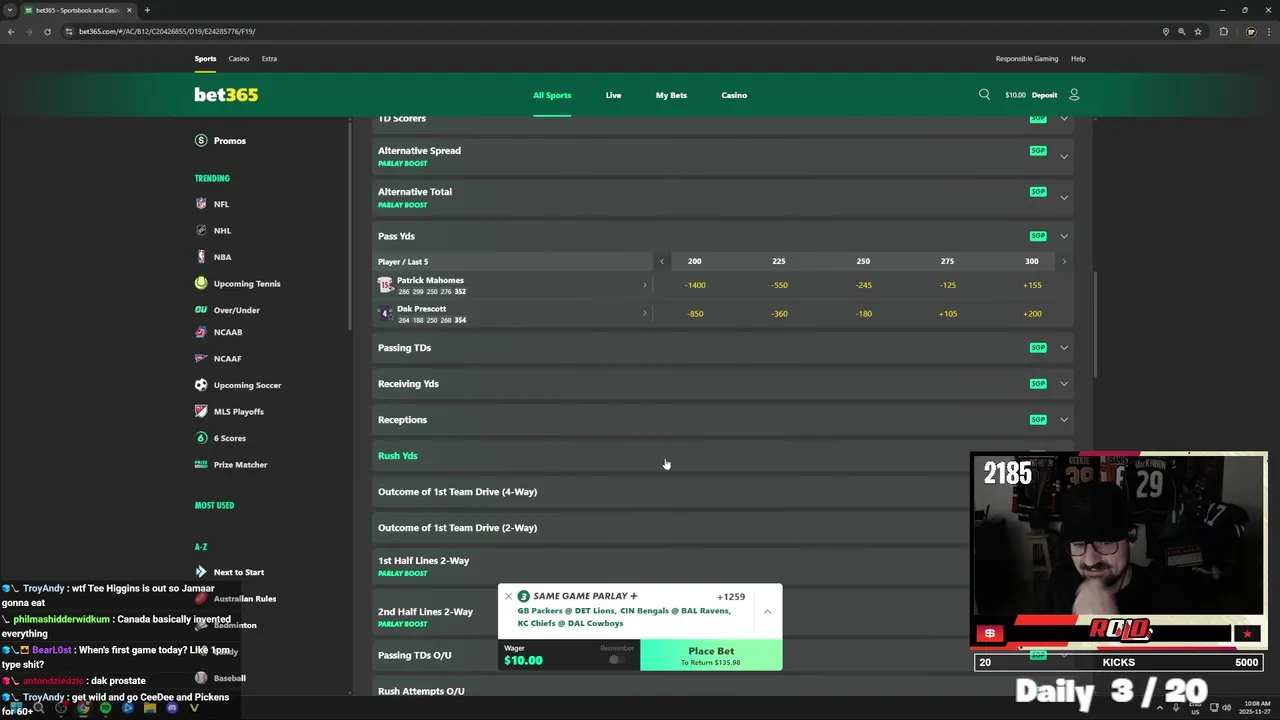Toggle the Remember wager switch
1280x720 pixels.
(x=616, y=659)
